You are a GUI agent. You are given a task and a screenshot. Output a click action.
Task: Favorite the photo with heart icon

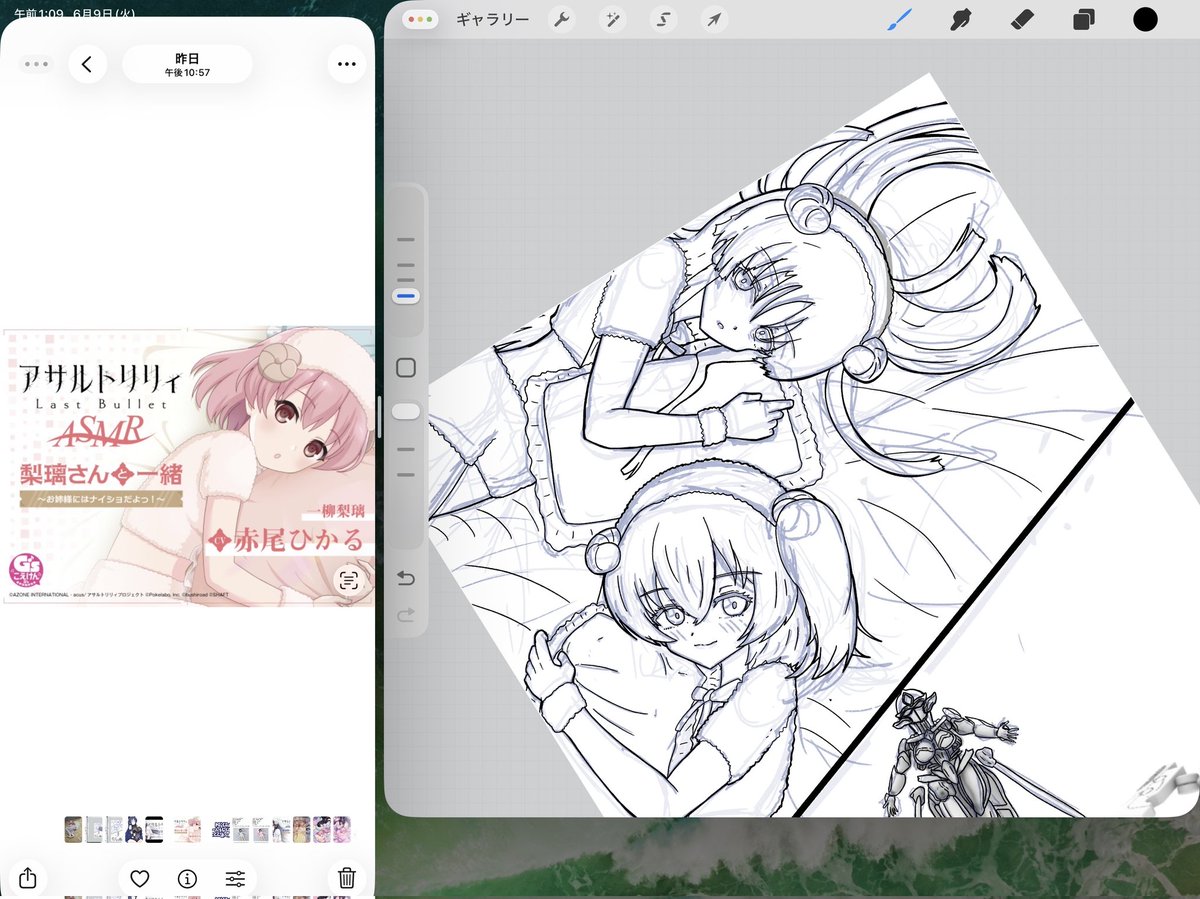point(140,879)
